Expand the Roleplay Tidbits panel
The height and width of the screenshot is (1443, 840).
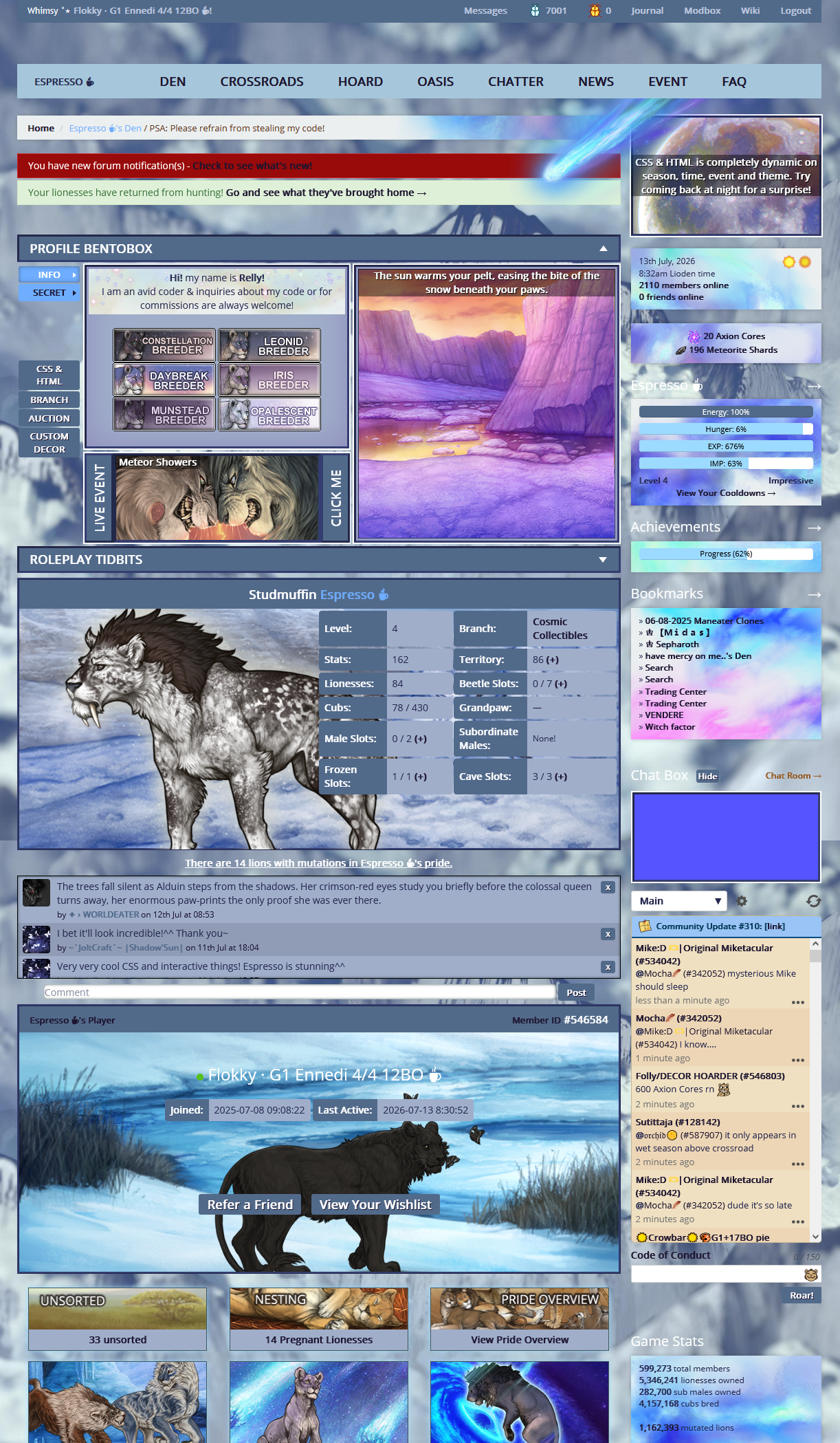click(603, 560)
